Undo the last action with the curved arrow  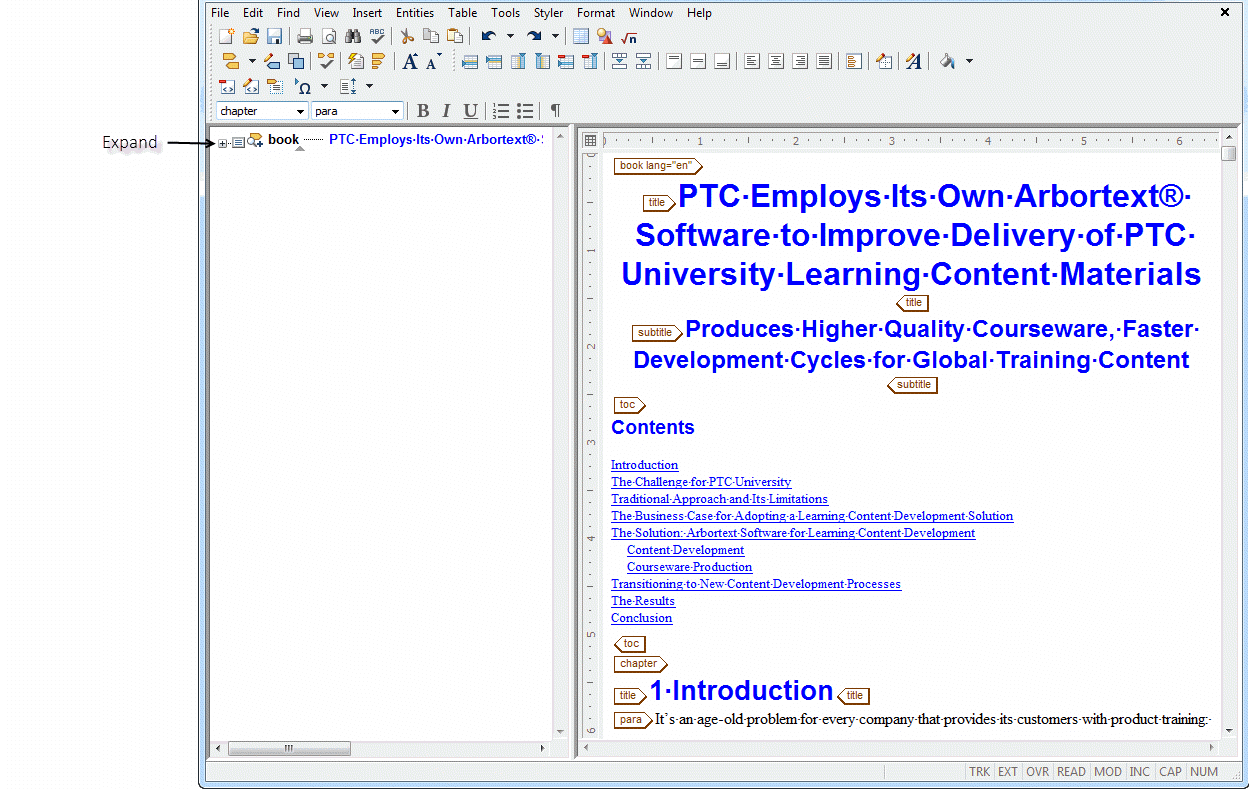(489, 36)
